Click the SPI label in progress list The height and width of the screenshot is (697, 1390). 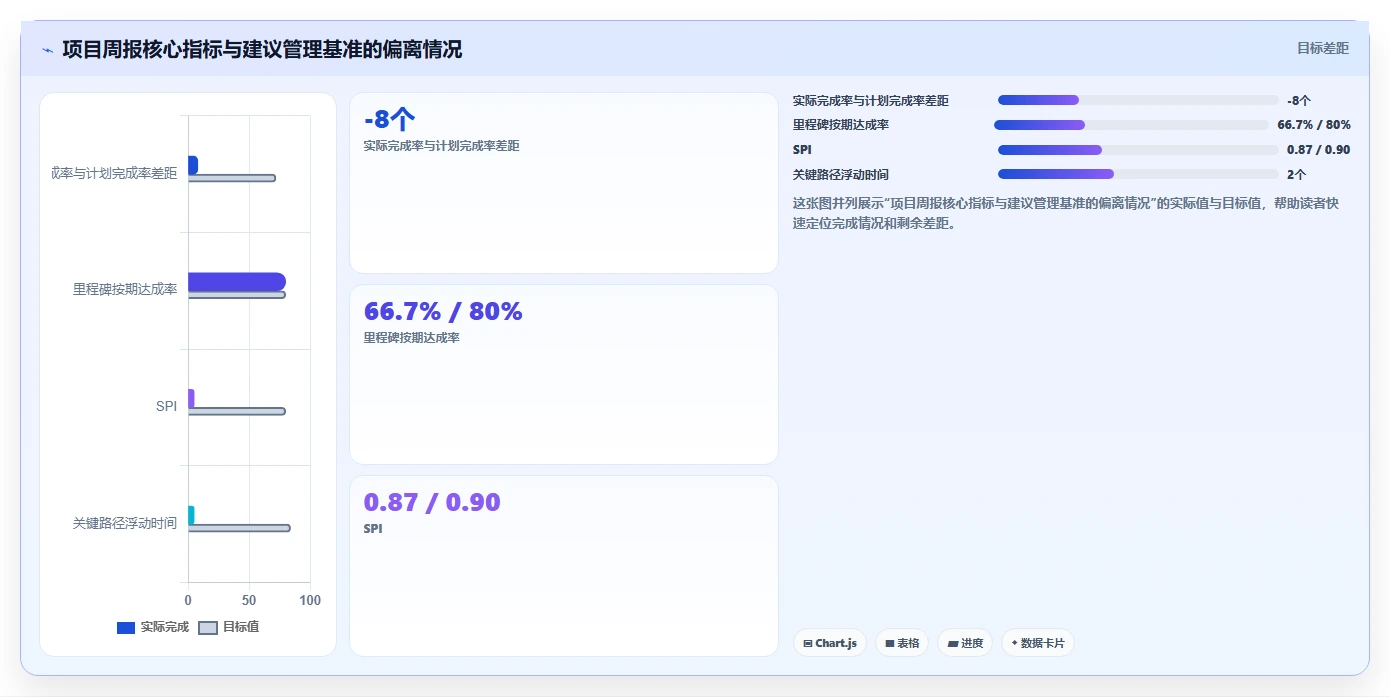pos(802,150)
